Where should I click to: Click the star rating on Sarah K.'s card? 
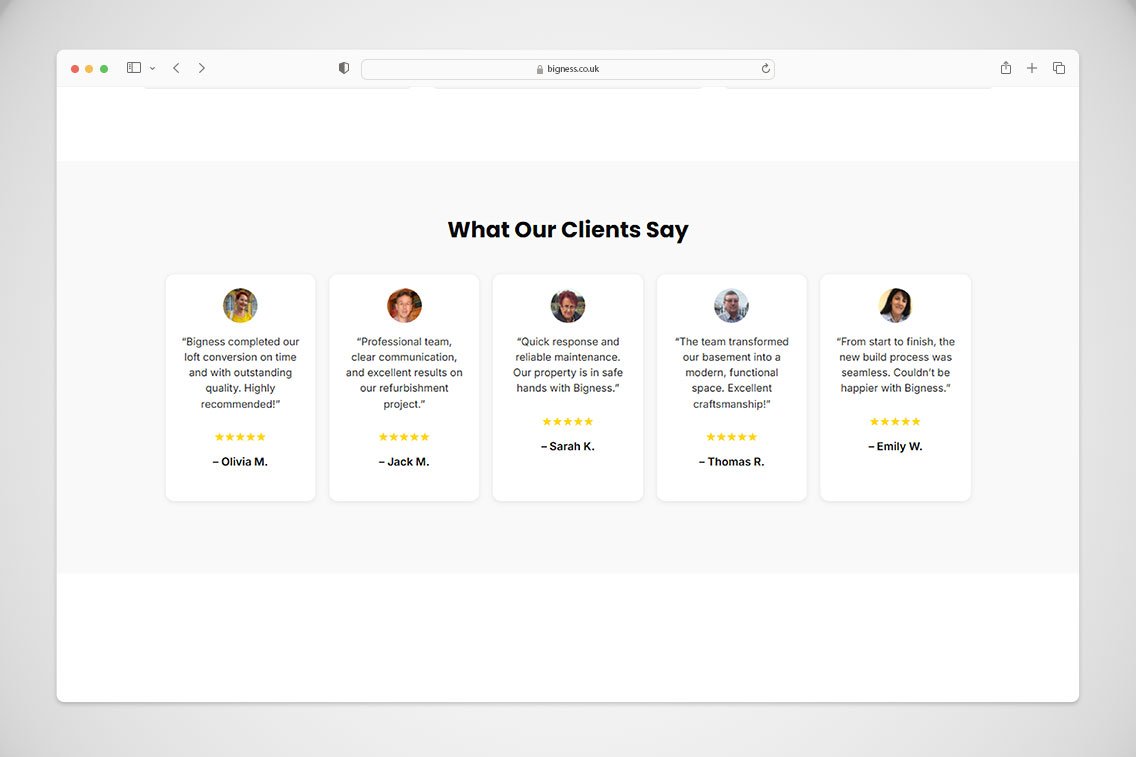click(568, 422)
